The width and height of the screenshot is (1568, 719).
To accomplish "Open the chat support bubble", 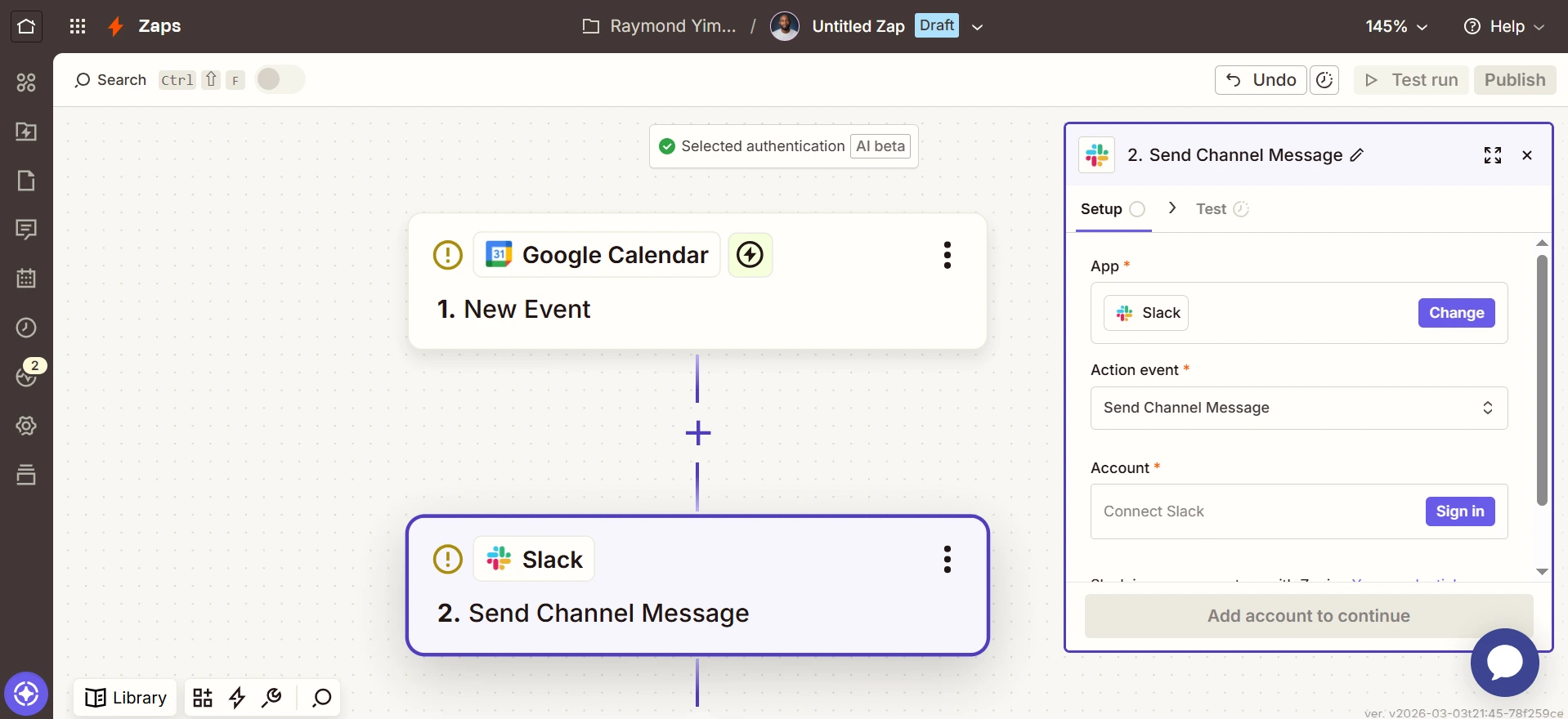I will (1504, 663).
